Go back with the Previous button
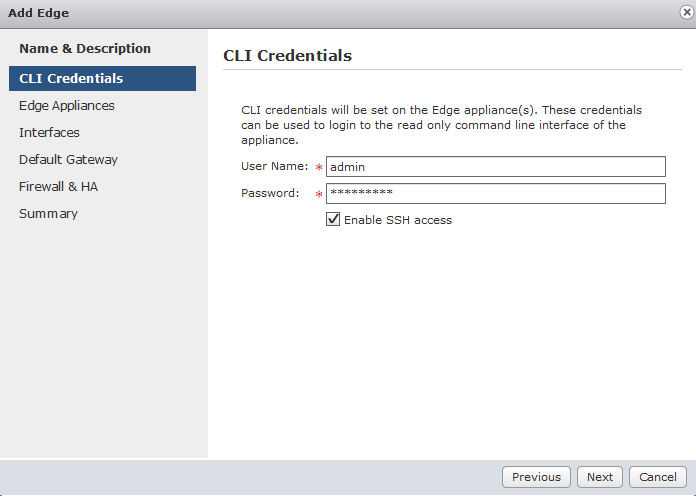Viewport: 696px width, 496px height. 536,477
